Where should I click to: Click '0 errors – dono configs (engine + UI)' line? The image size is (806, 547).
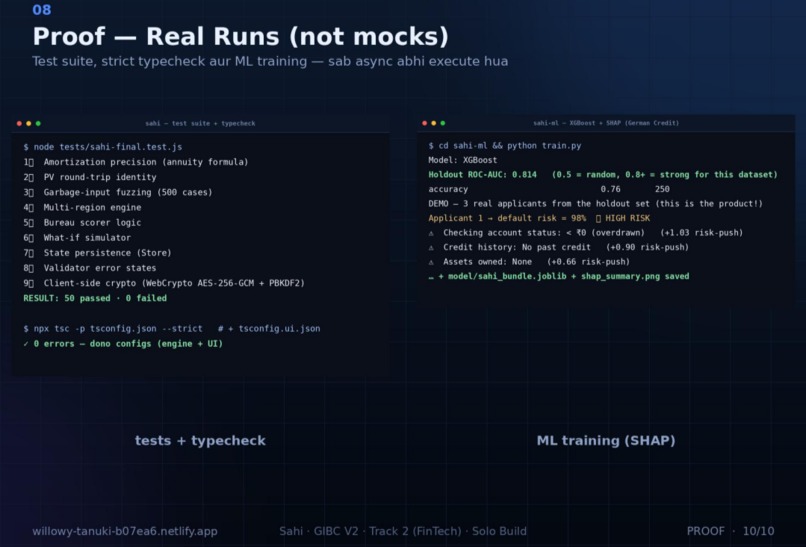[x=123, y=343]
